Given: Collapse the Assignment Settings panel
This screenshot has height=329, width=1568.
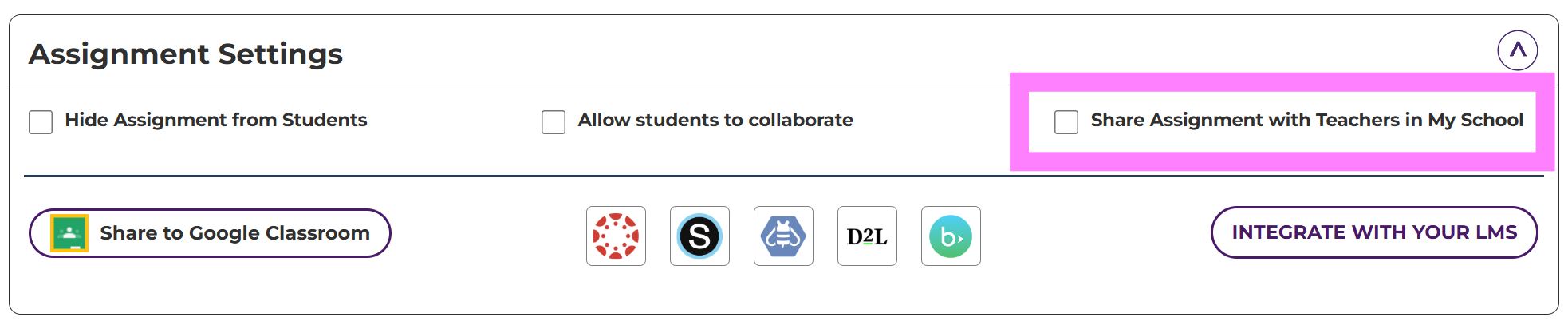Looking at the screenshot, I should pos(1517,50).
